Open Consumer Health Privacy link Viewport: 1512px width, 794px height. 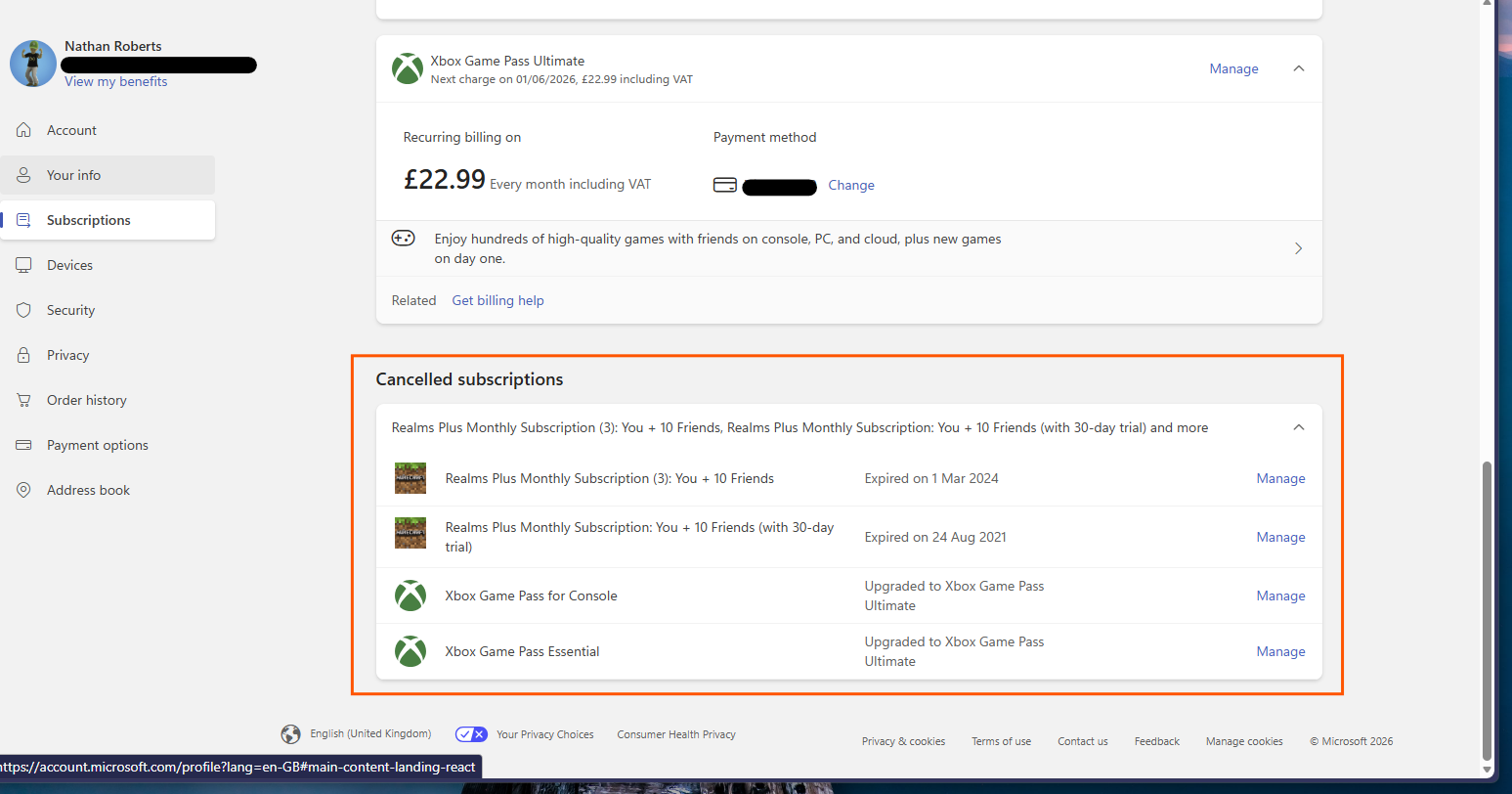coord(676,734)
